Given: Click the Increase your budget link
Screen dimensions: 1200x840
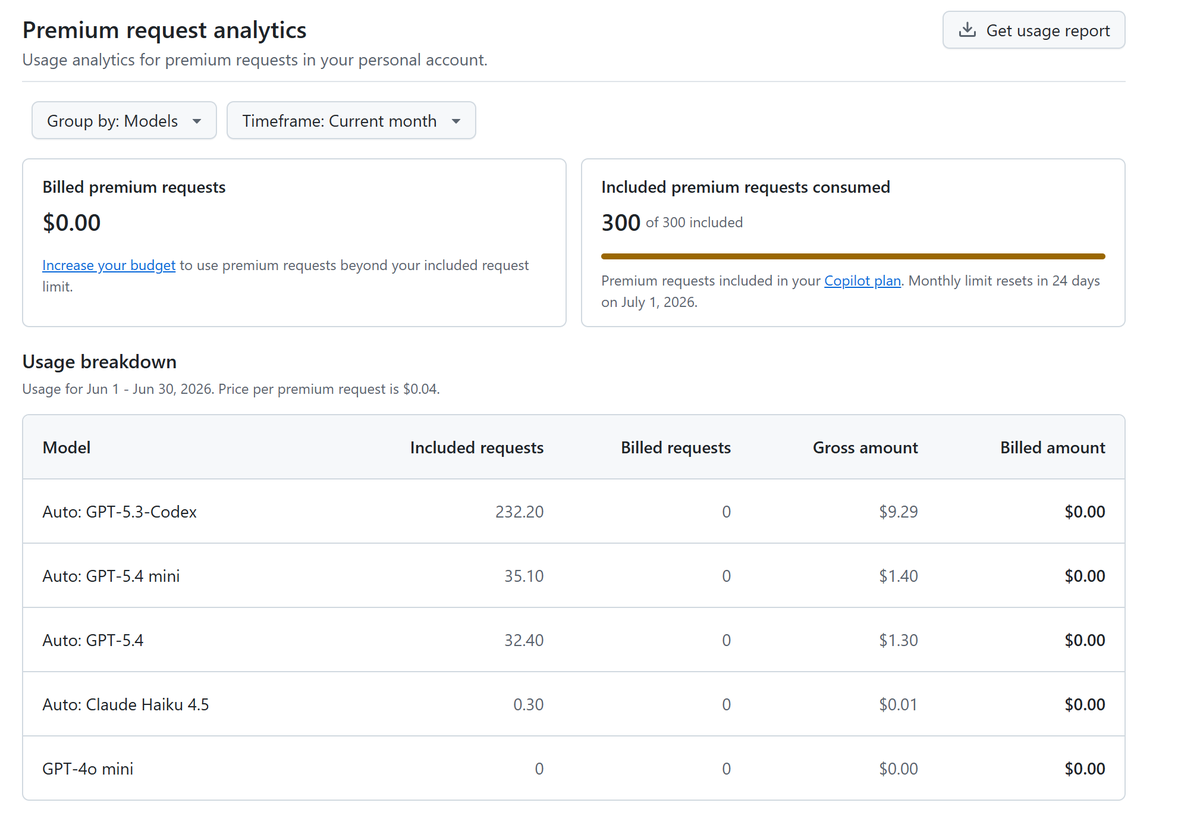Looking at the screenshot, I should click(109, 265).
